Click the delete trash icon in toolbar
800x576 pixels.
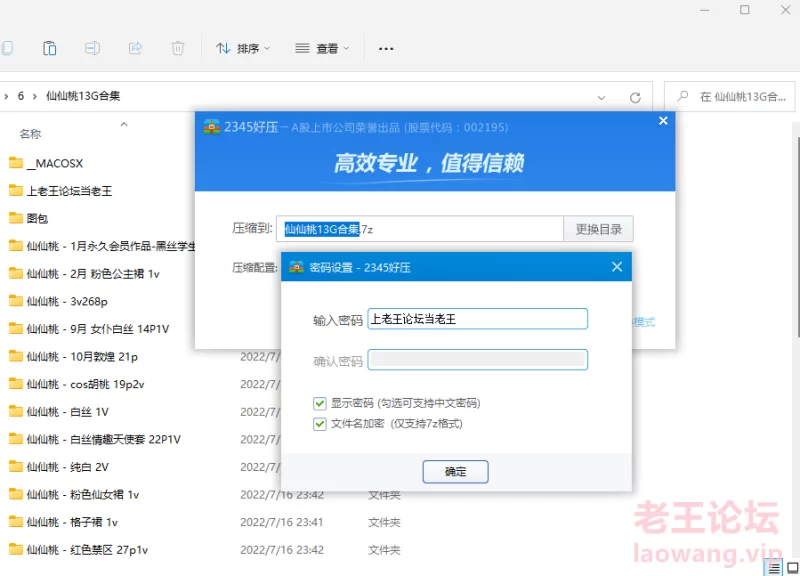[x=178, y=48]
